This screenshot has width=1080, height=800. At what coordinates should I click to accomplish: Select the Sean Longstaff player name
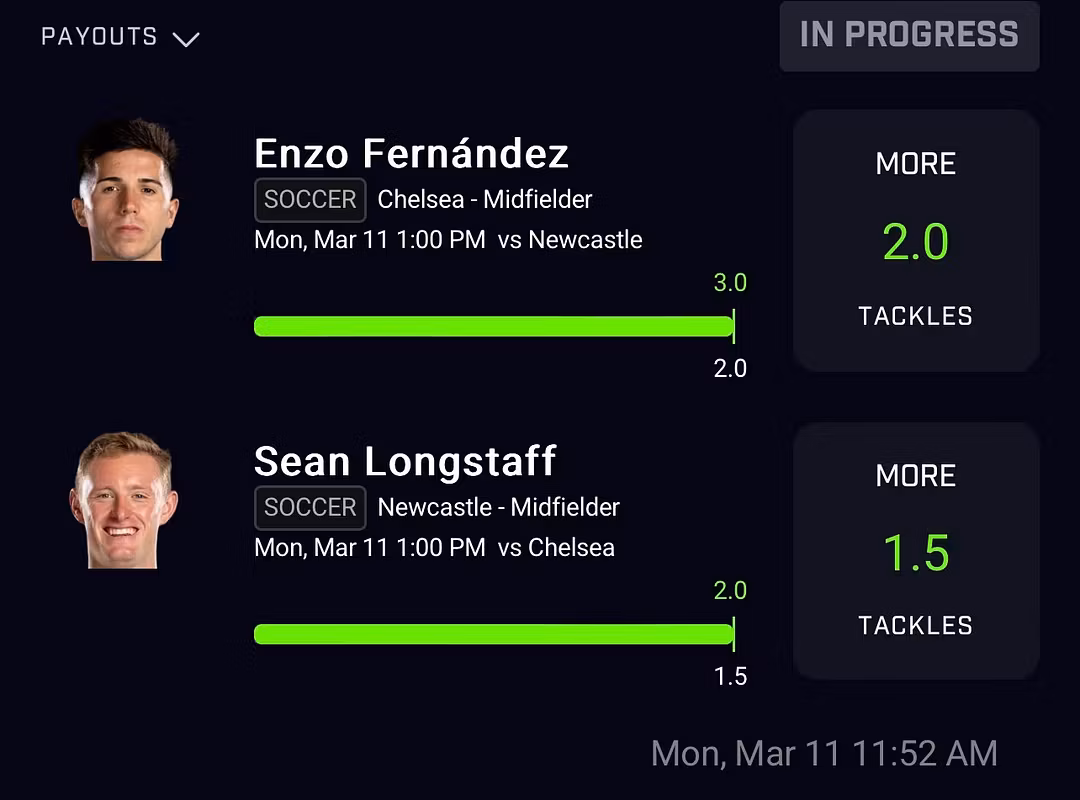tap(405, 462)
